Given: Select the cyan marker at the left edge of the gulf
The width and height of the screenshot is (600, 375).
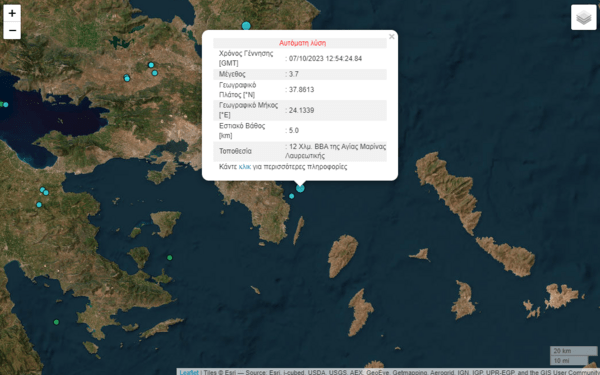Looking at the screenshot, I should click(x=5, y=104).
